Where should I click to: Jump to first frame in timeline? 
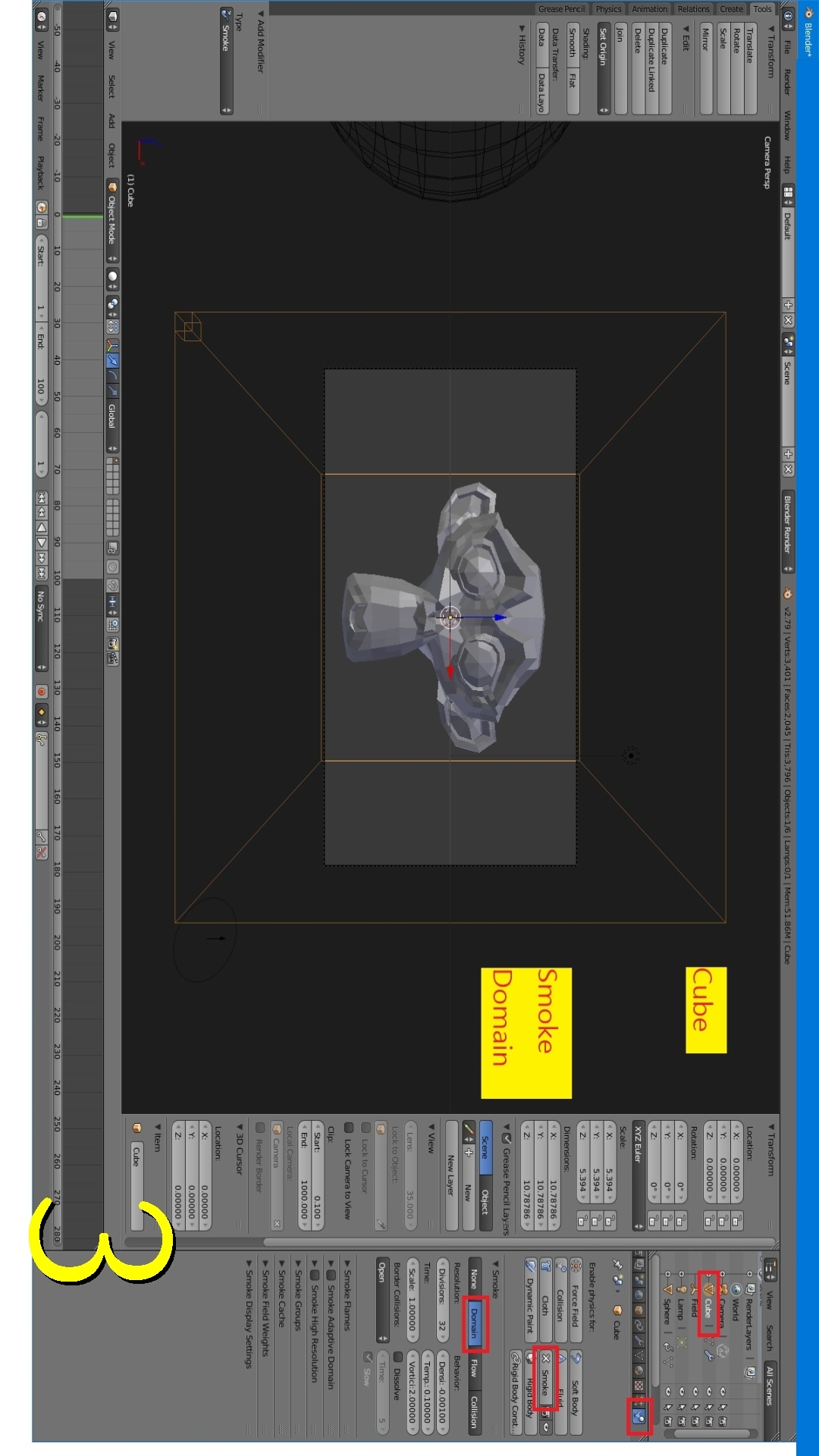[x=42, y=498]
